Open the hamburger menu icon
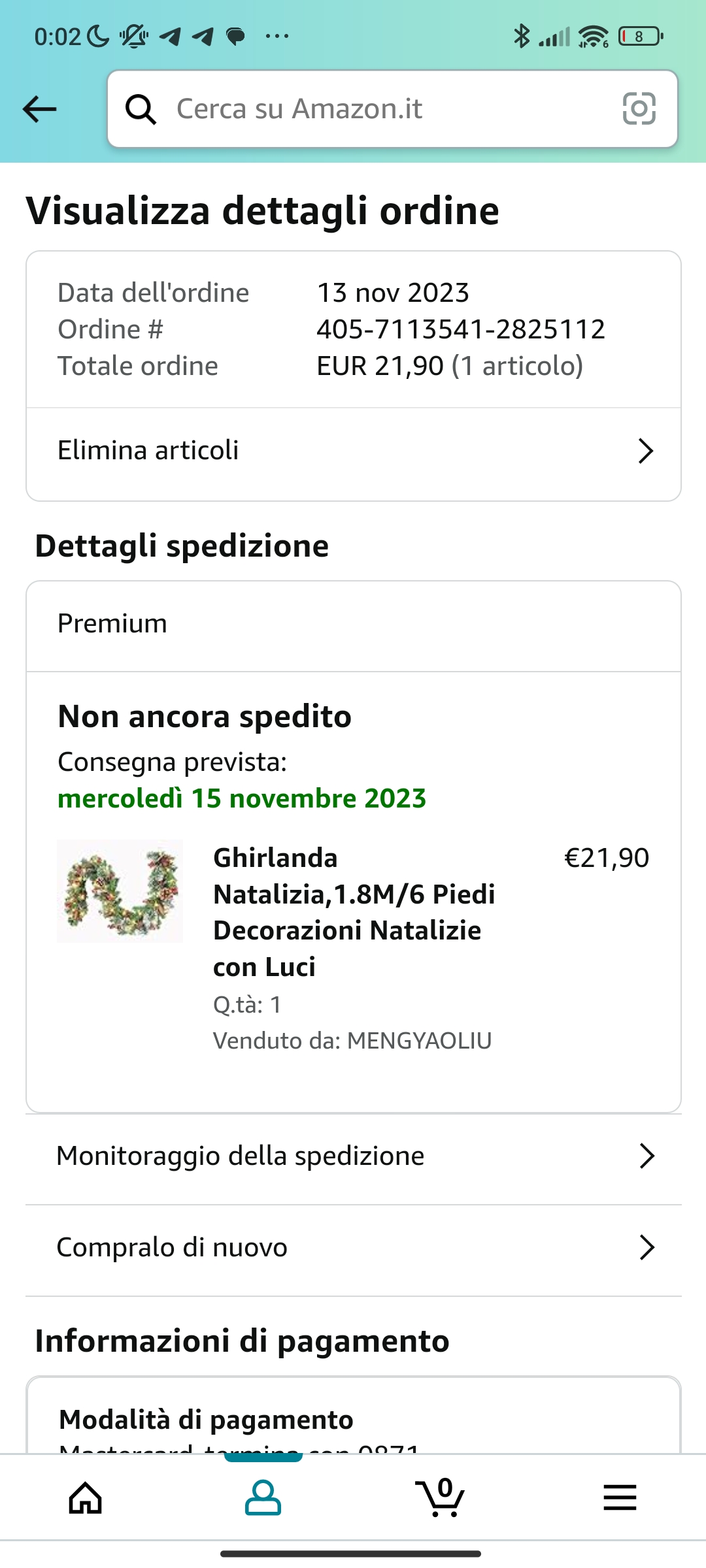The image size is (706, 1568). click(x=620, y=1497)
